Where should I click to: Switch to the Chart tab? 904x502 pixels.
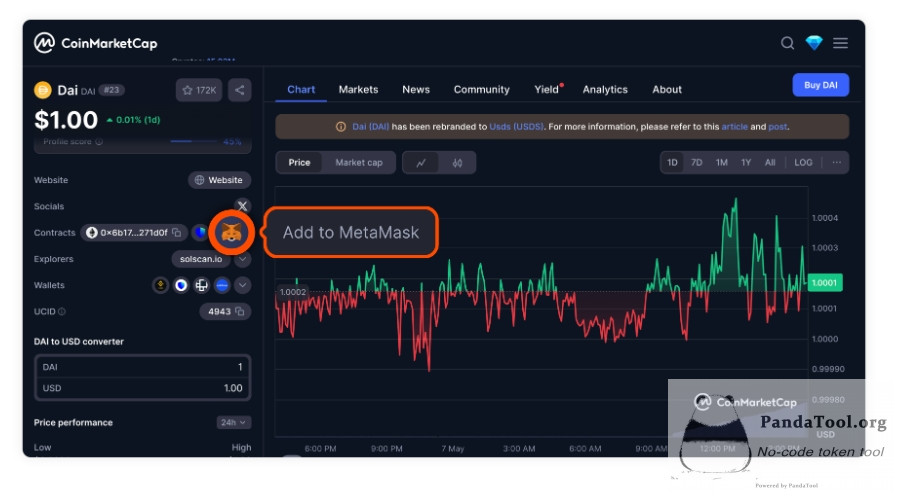301,89
